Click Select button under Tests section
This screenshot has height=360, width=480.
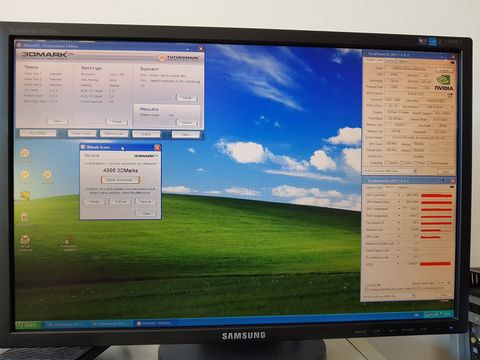[x=58, y=121]
